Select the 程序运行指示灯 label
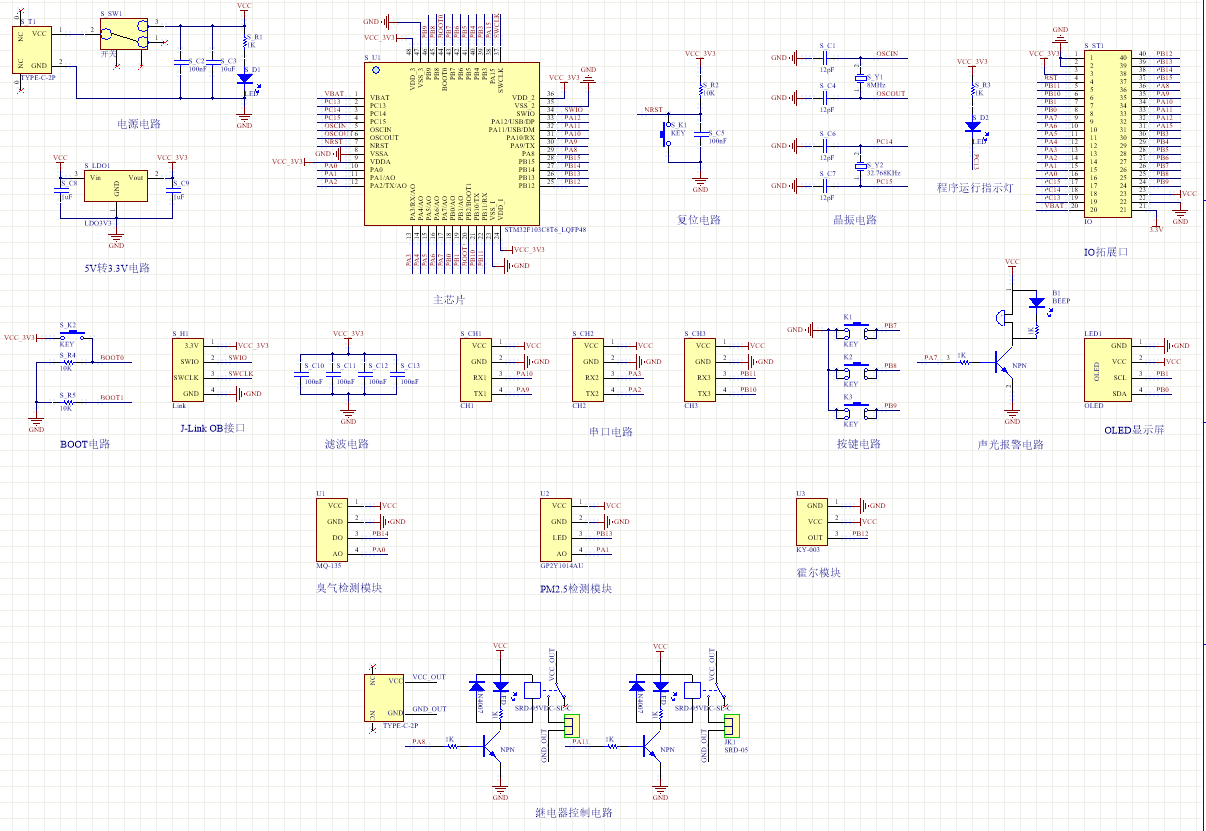 pyautogui.click(x=975, y=188)
